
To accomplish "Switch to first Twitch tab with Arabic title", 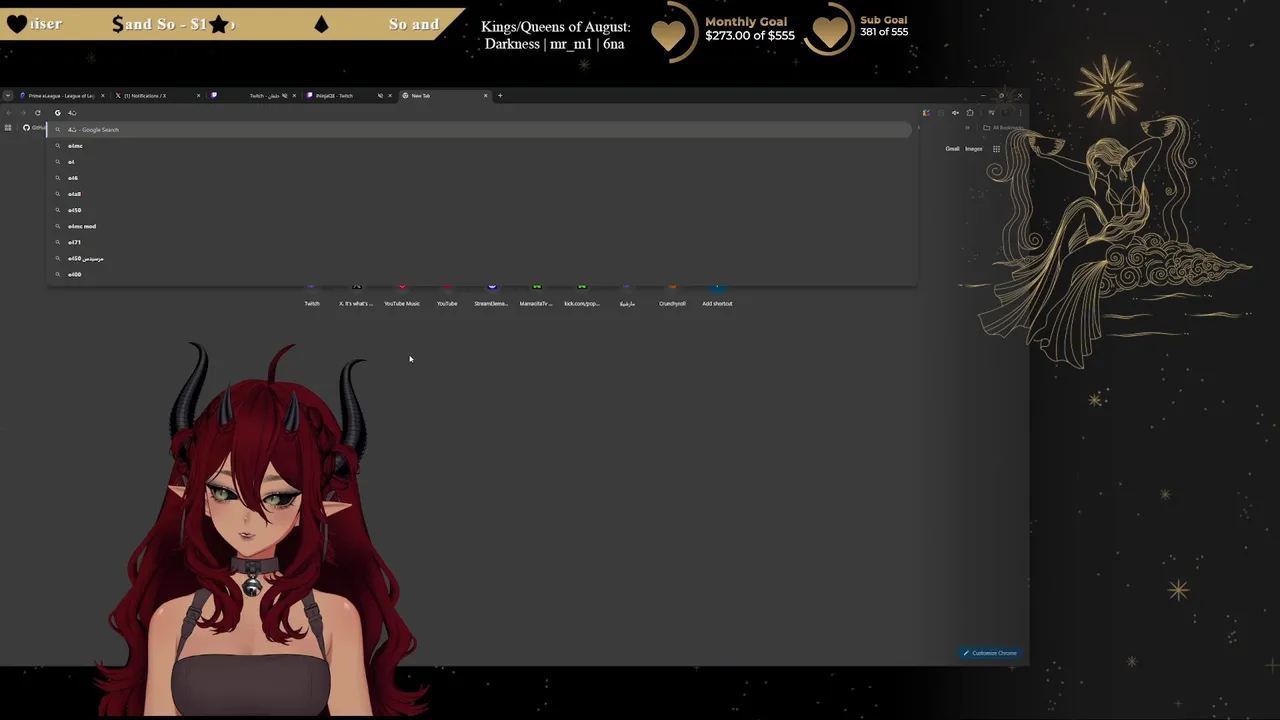I will coord(256,96).
